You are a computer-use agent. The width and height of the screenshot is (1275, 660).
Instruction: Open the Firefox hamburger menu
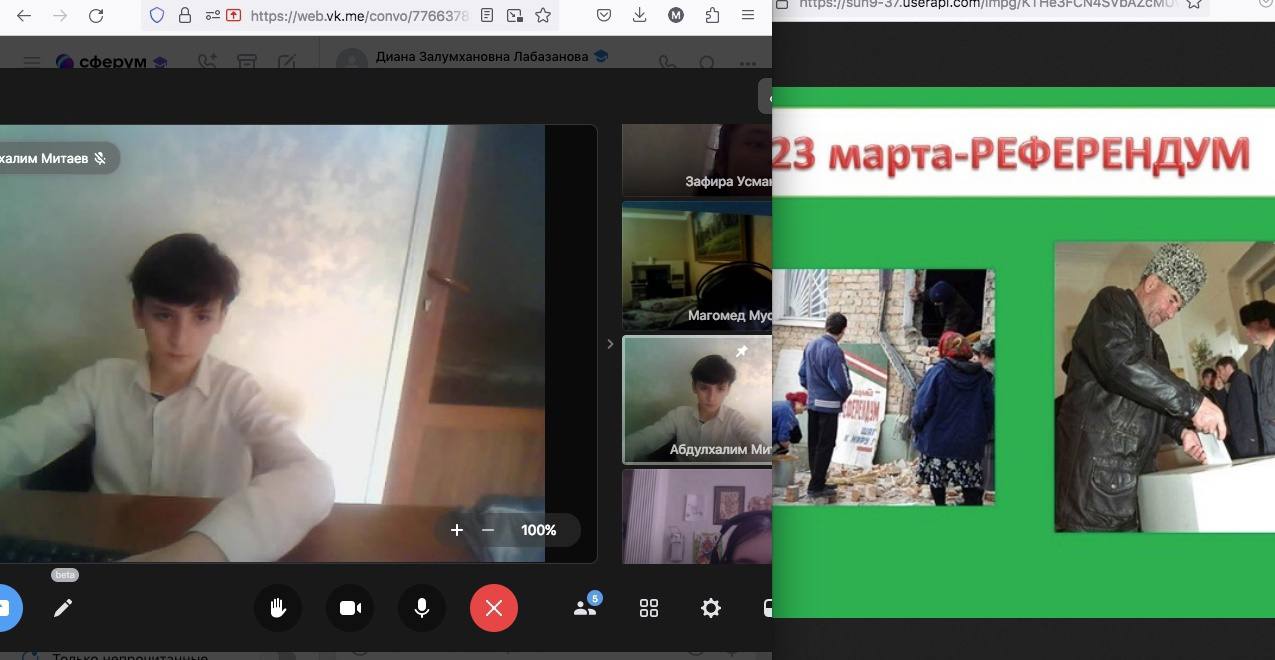(748, 15)
